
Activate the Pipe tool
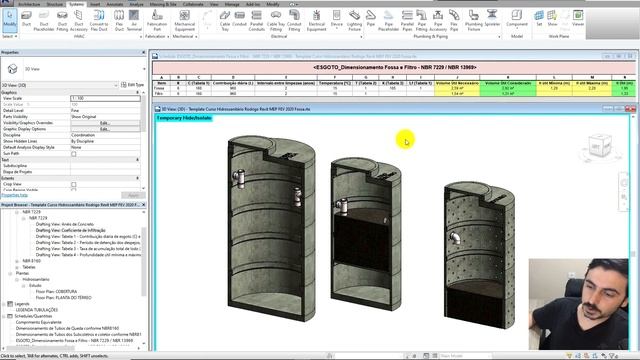point(371,19)
